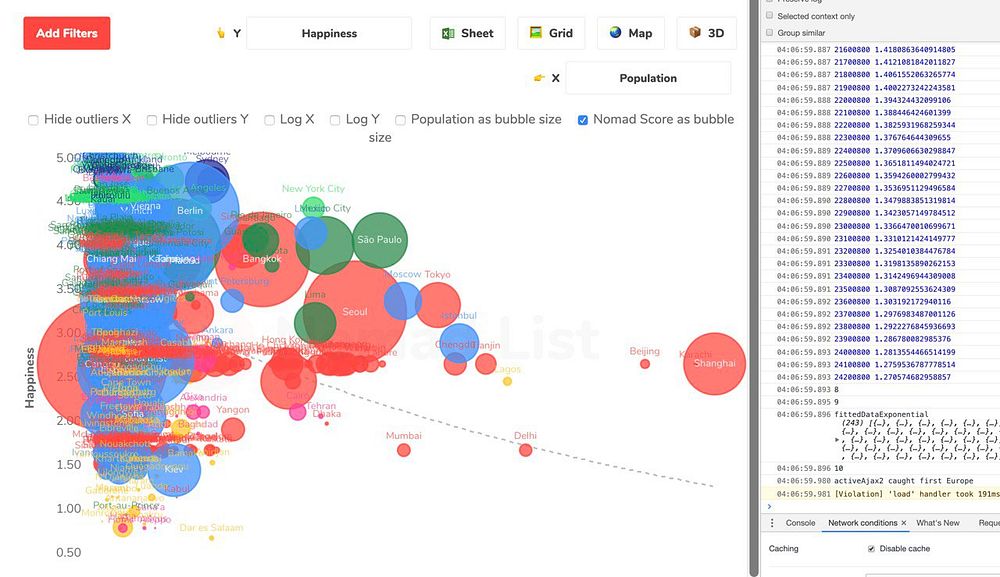The image size is (1000, 577).
Task: Open the Happiness Y-axis selector
Action: pyautogui.click(x=329, y=33)
